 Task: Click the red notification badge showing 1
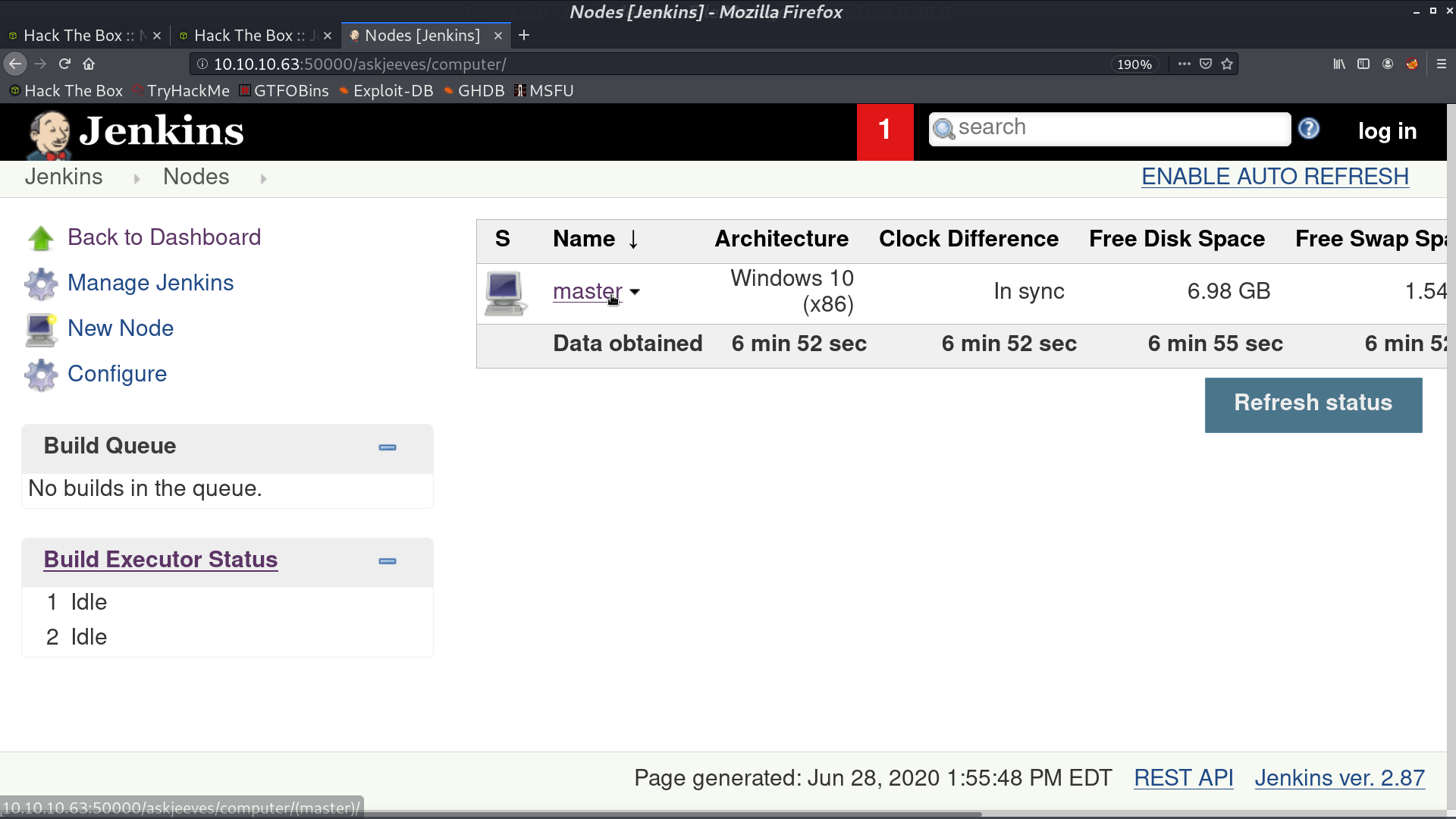tap(885, 132)
